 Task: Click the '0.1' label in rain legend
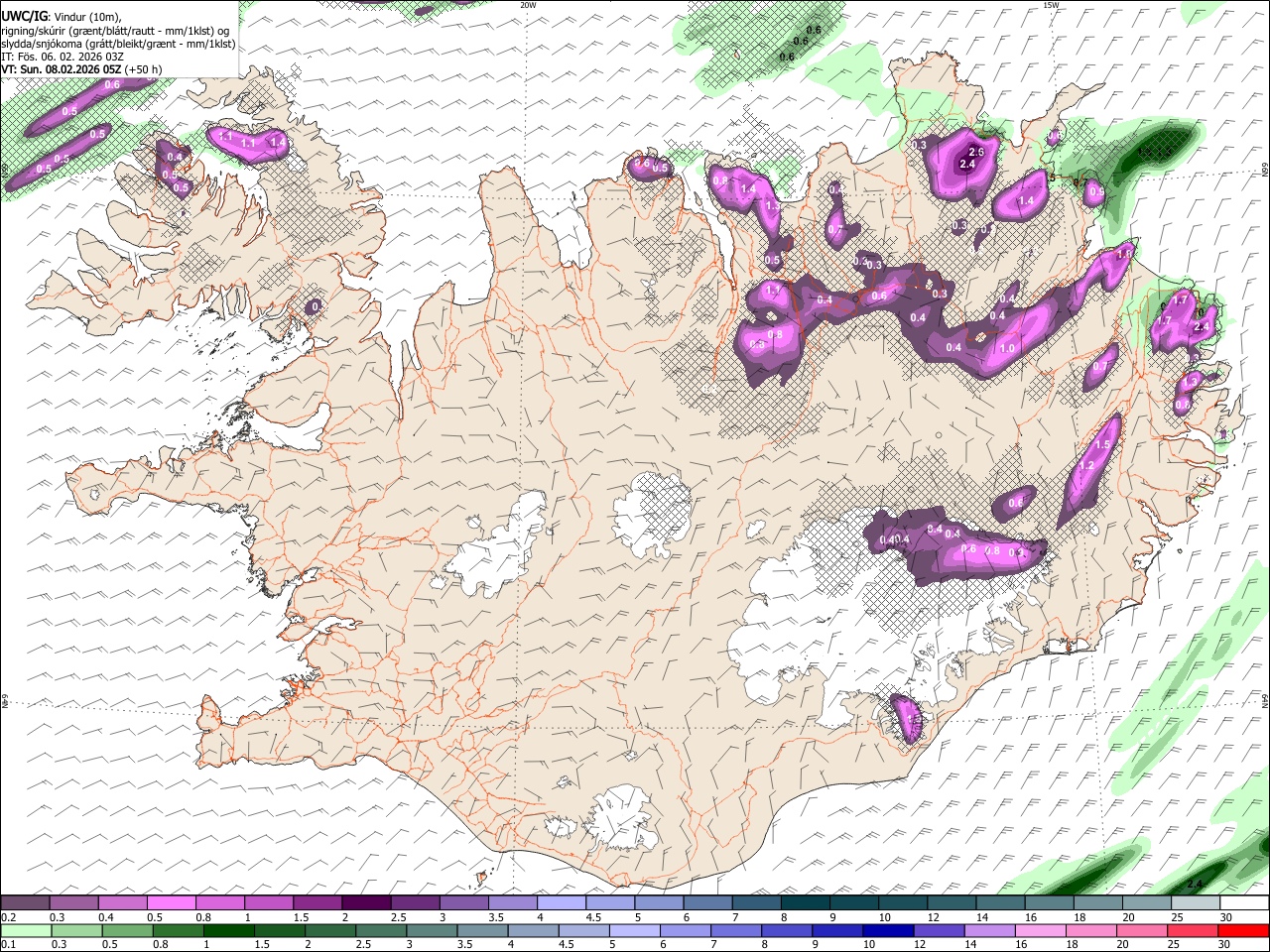[x=8, y=944]
